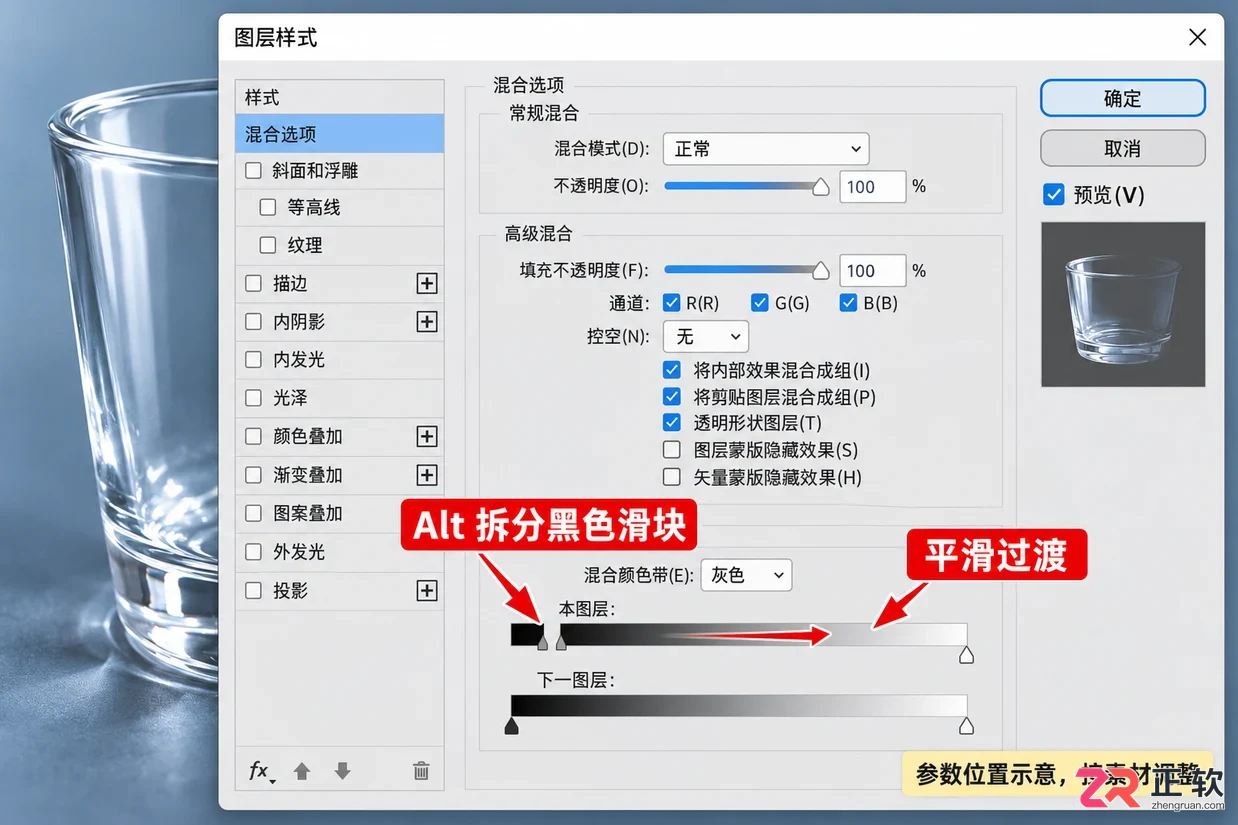
Task: Enable 斜面和浮雕 checkbox
Action: click(253, 171)
